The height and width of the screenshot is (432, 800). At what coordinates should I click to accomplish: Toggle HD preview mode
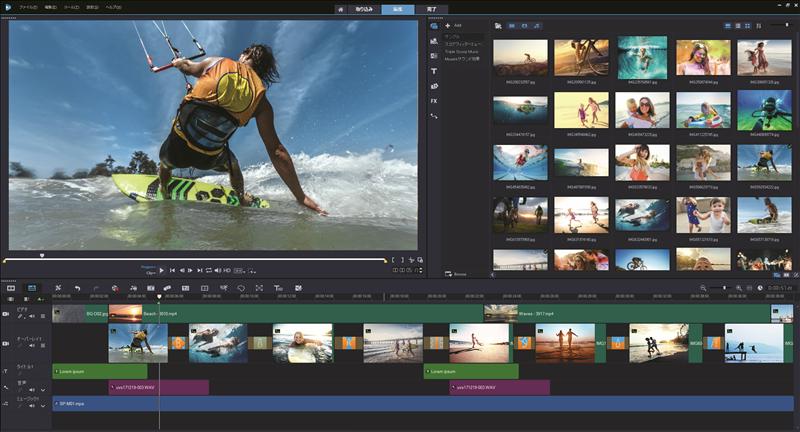point(227,270)
